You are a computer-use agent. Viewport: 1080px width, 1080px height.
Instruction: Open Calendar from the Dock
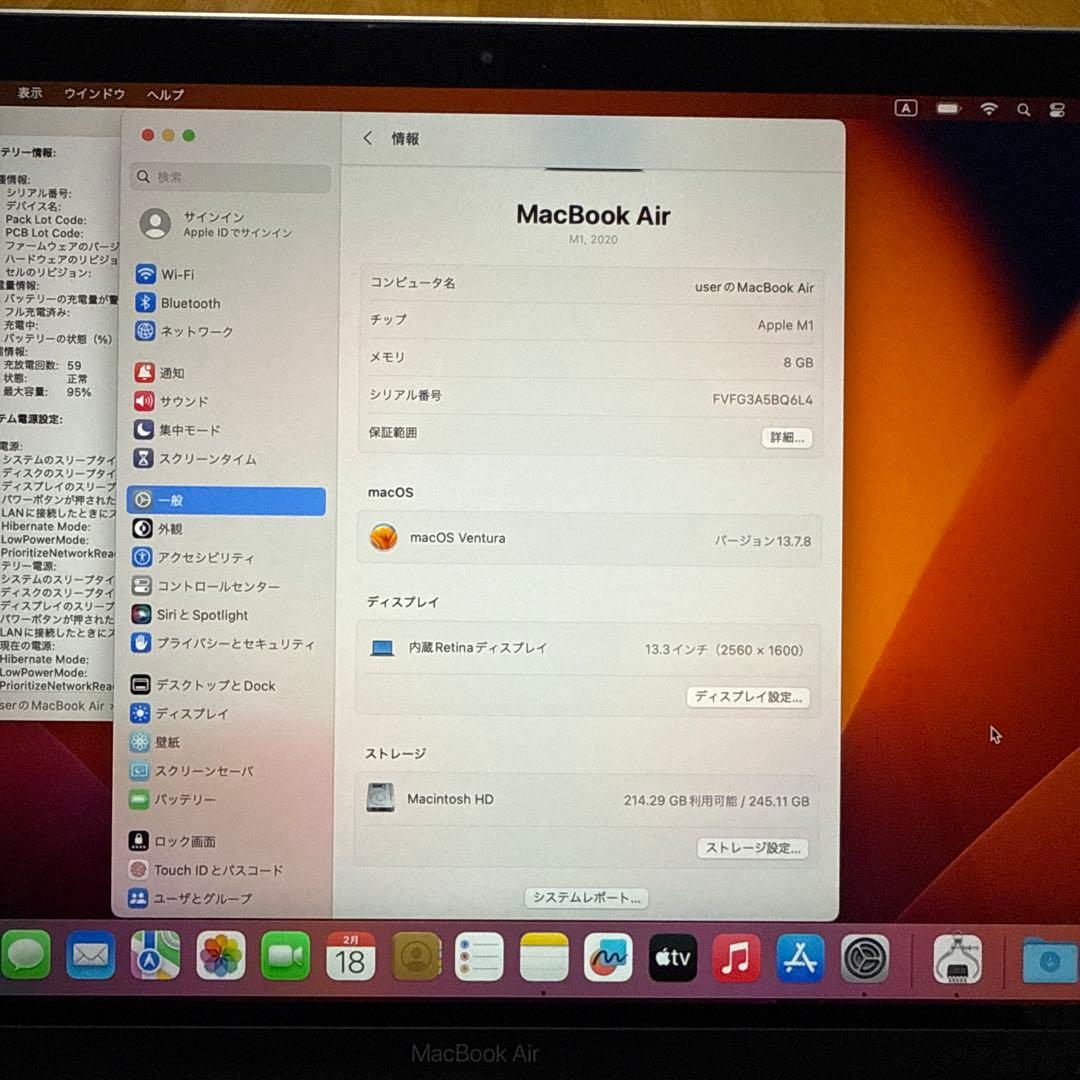351,956
